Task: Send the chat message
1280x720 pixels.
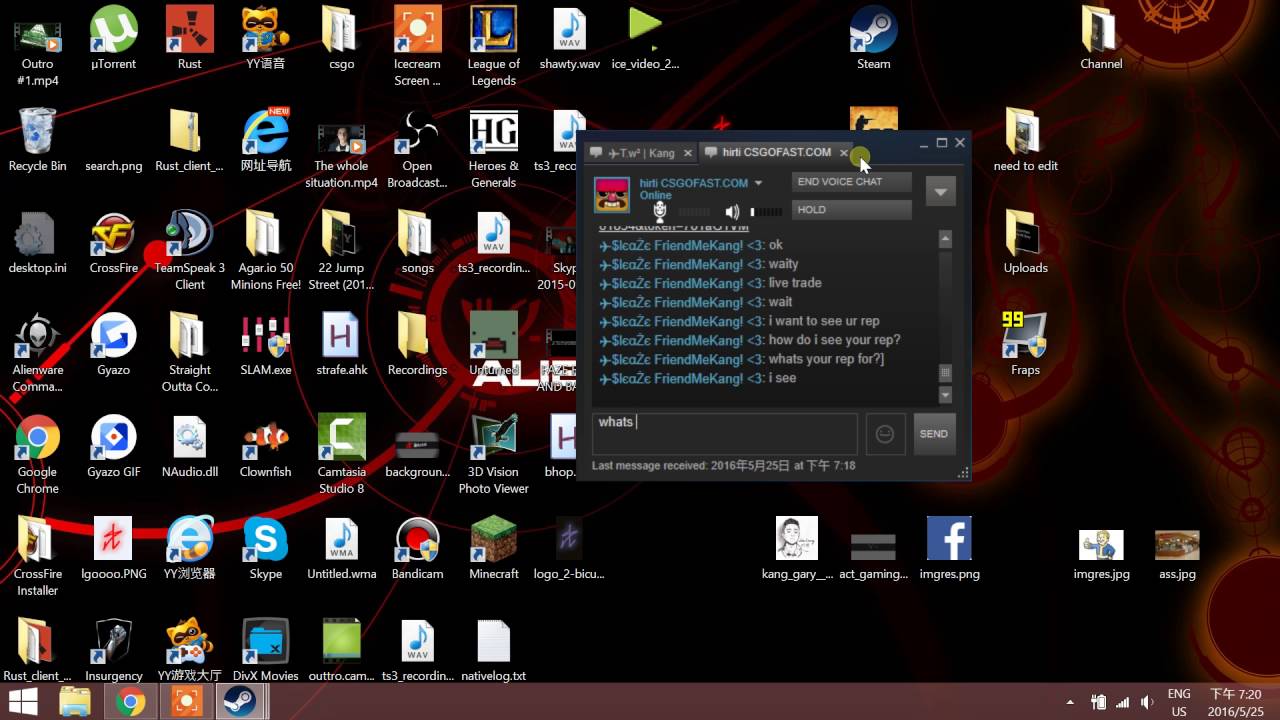Action: 933,434
